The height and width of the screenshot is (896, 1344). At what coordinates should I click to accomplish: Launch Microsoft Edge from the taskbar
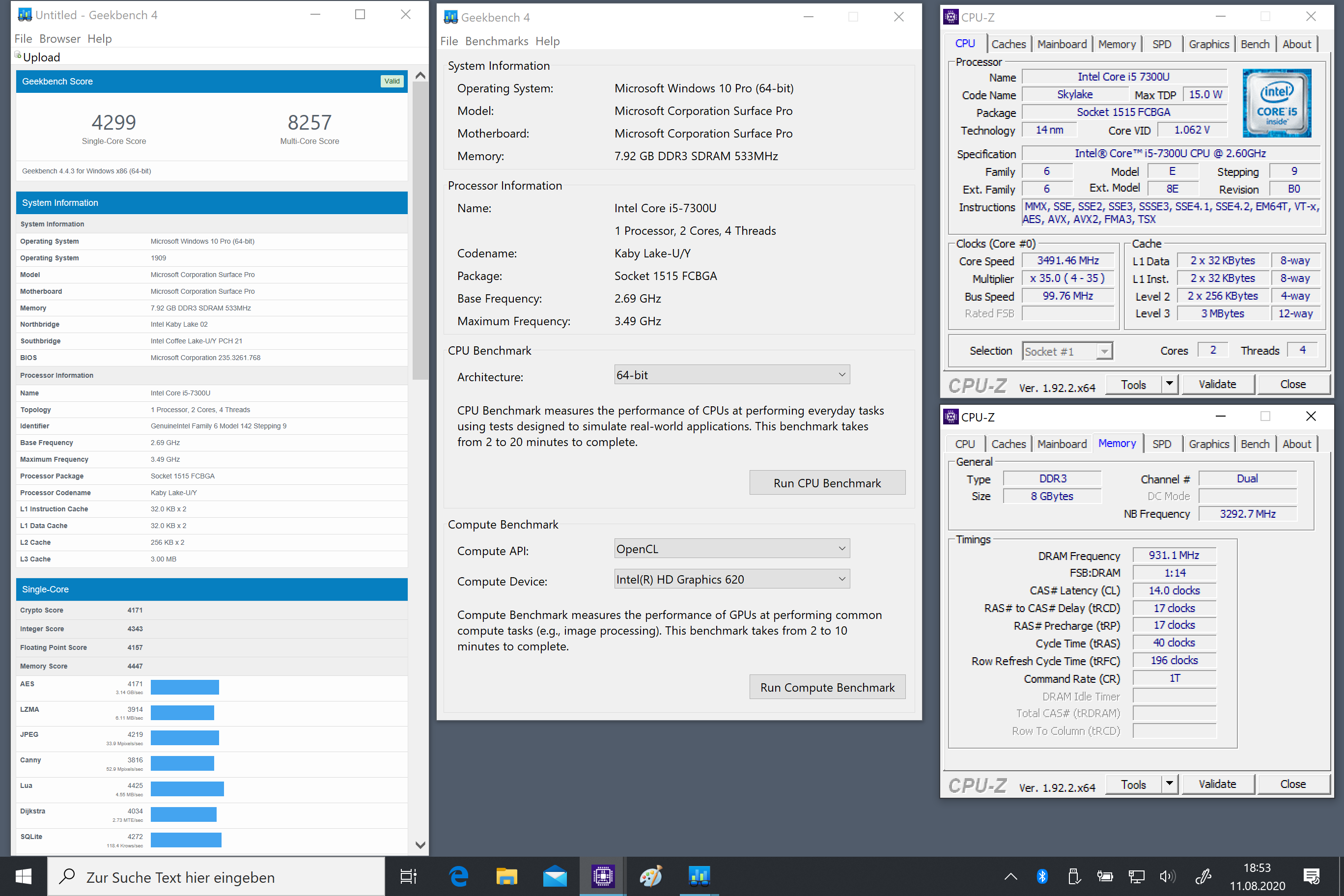point(458,876)
